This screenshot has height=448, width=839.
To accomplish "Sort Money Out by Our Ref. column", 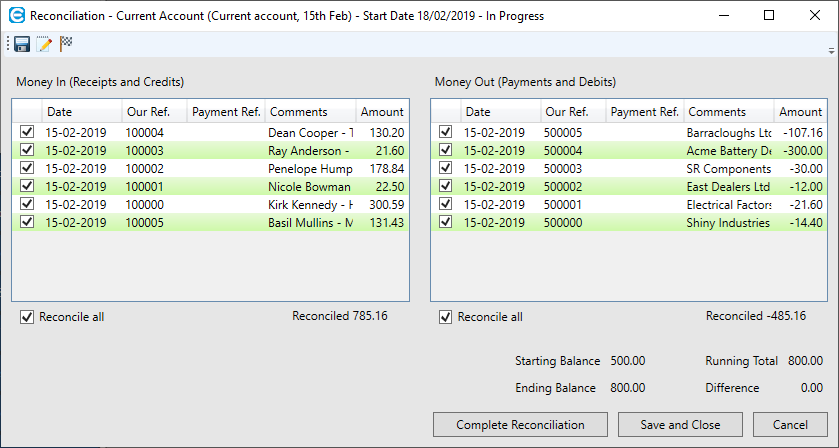I will tap(572, 112).
